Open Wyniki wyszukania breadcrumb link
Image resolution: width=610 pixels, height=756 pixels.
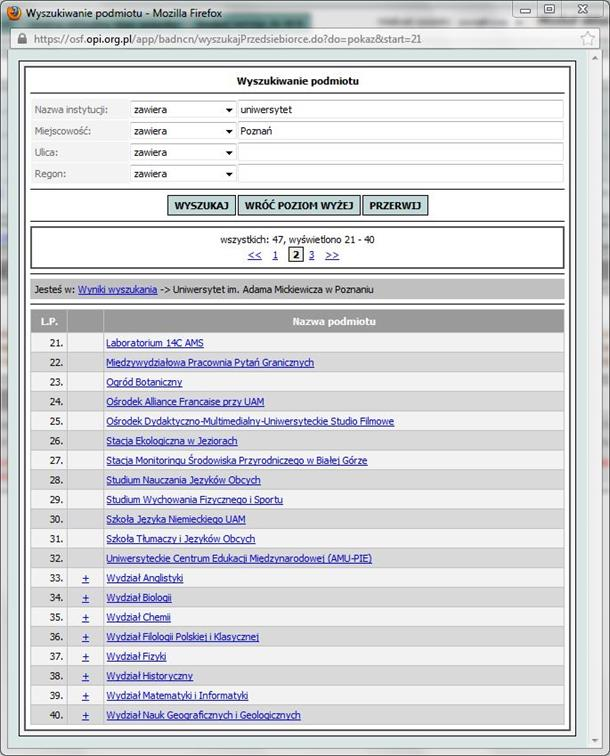(x=118, y=290)
